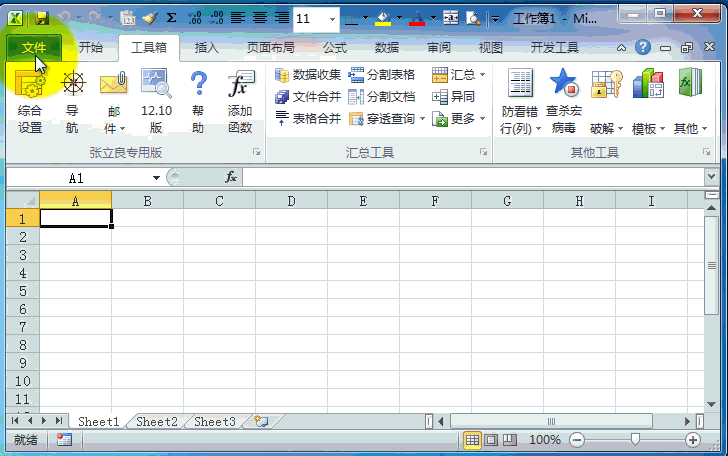This screenshot has height=456, width=728.
Task: Click the zoom slider handle
Action: (x=634, y=440)
